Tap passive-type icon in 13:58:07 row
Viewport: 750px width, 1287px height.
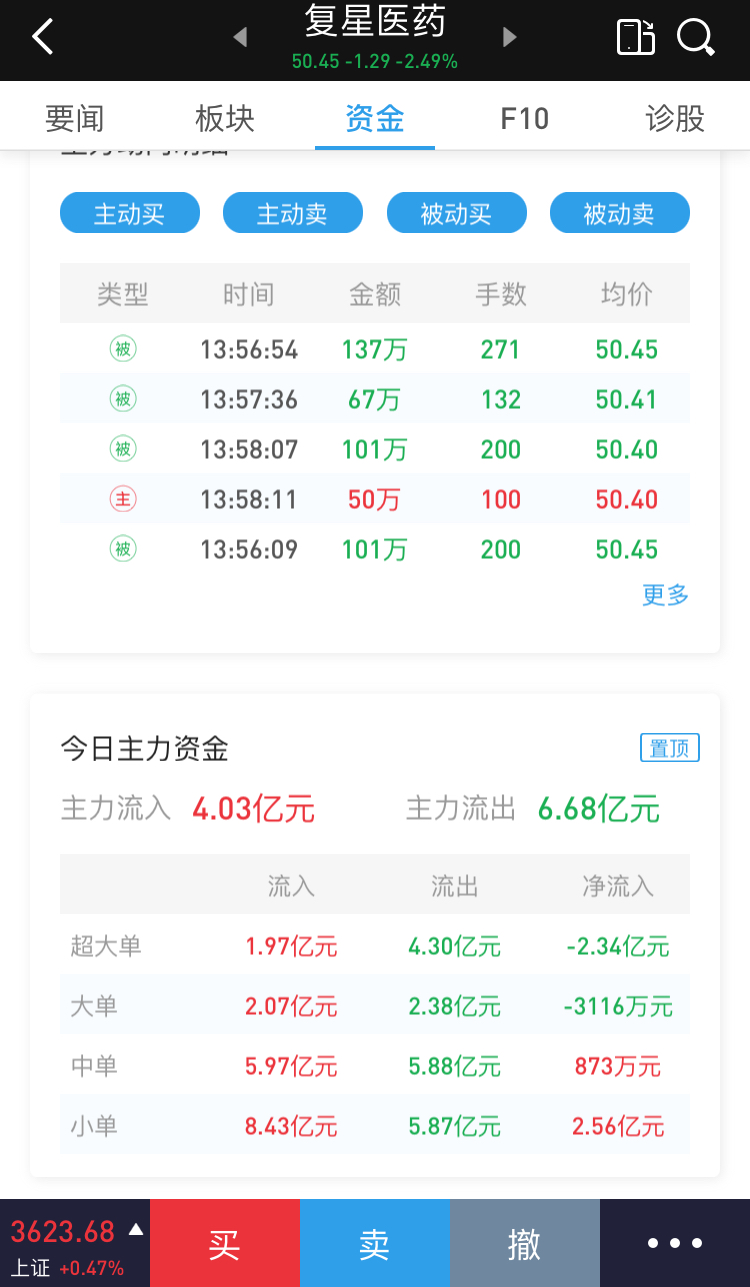[x=123, y=449]
